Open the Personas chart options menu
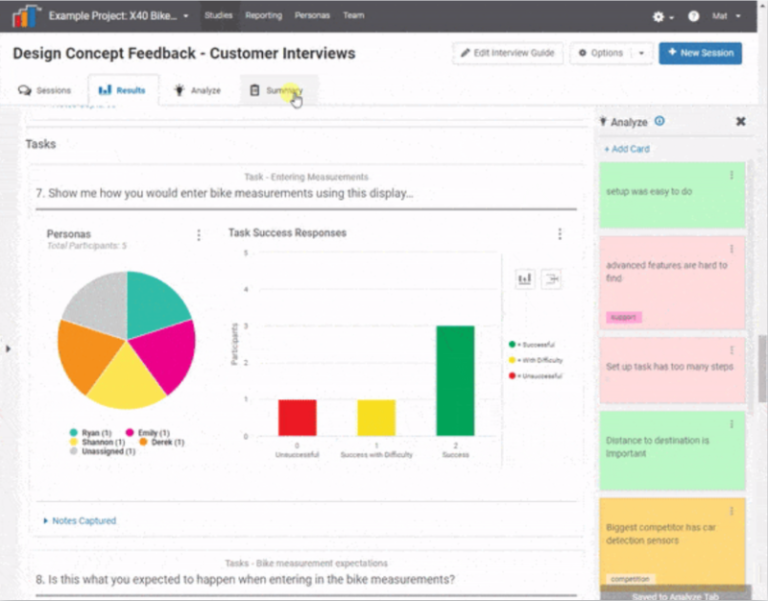The image size is (768, 601). point(198,235)
